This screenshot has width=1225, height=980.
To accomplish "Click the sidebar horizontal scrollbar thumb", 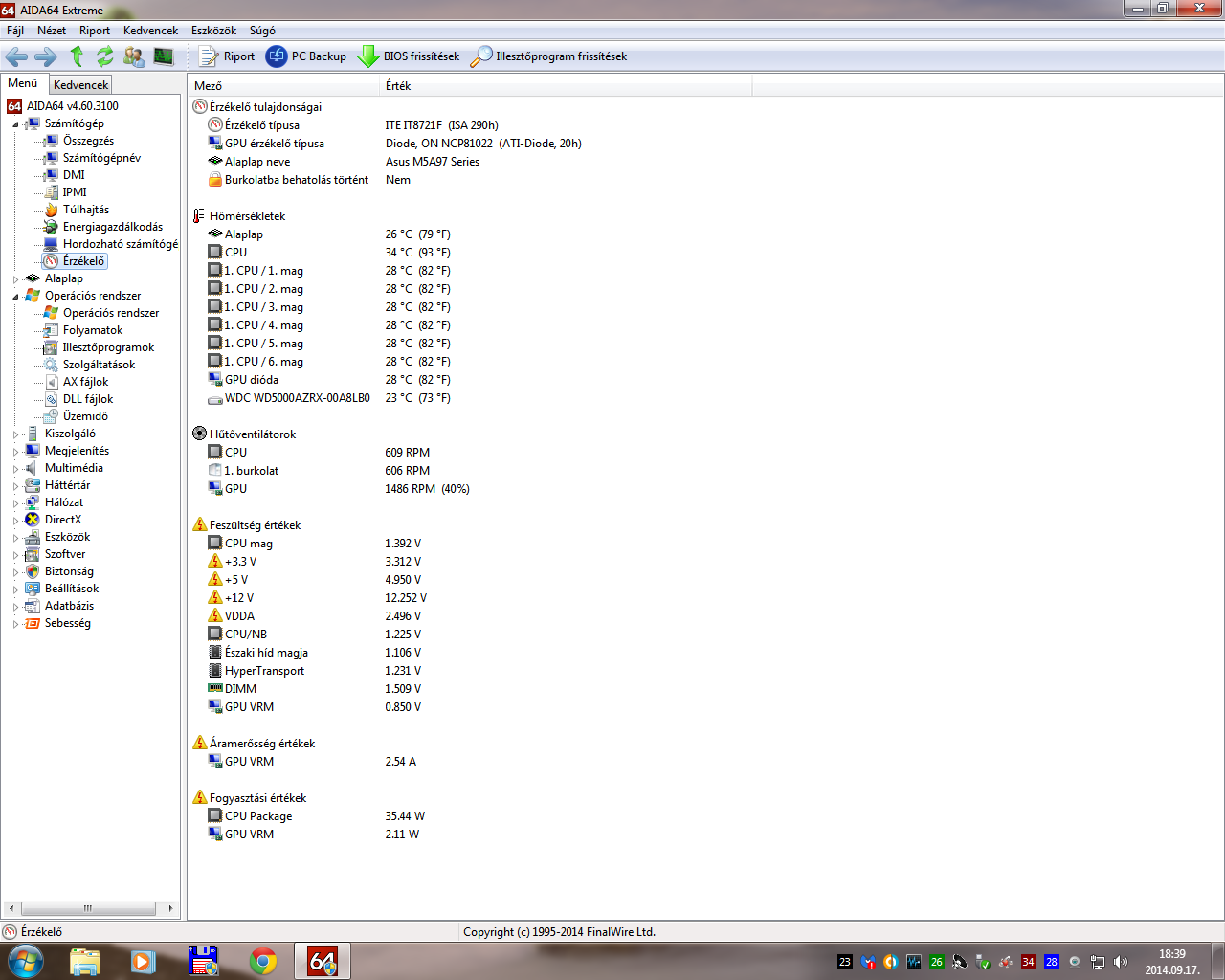I will tap(87, 908).
